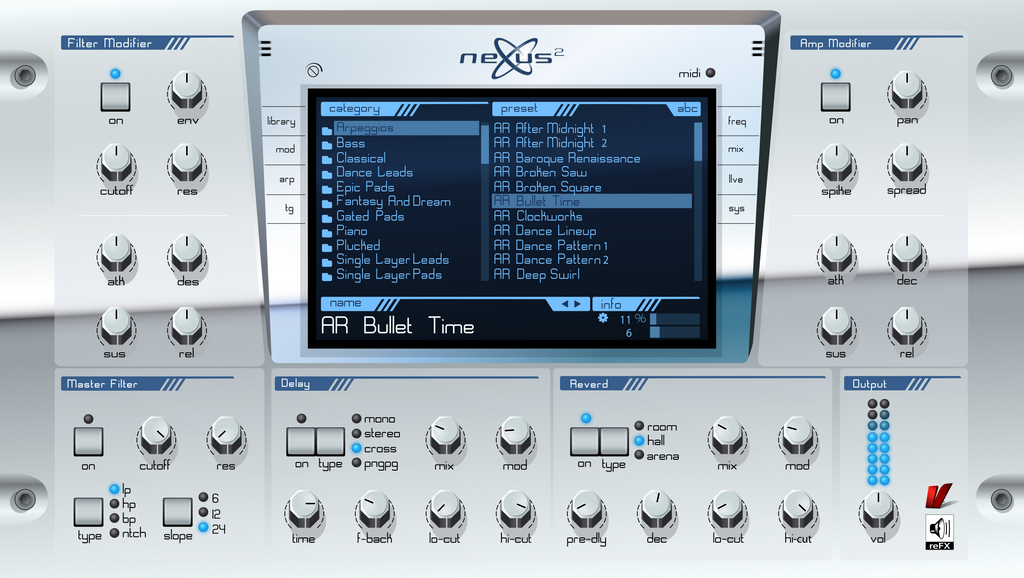Click the right arrow to load next preset
1024x578 pixels.
pyautogui.click(x=578, y=303)
